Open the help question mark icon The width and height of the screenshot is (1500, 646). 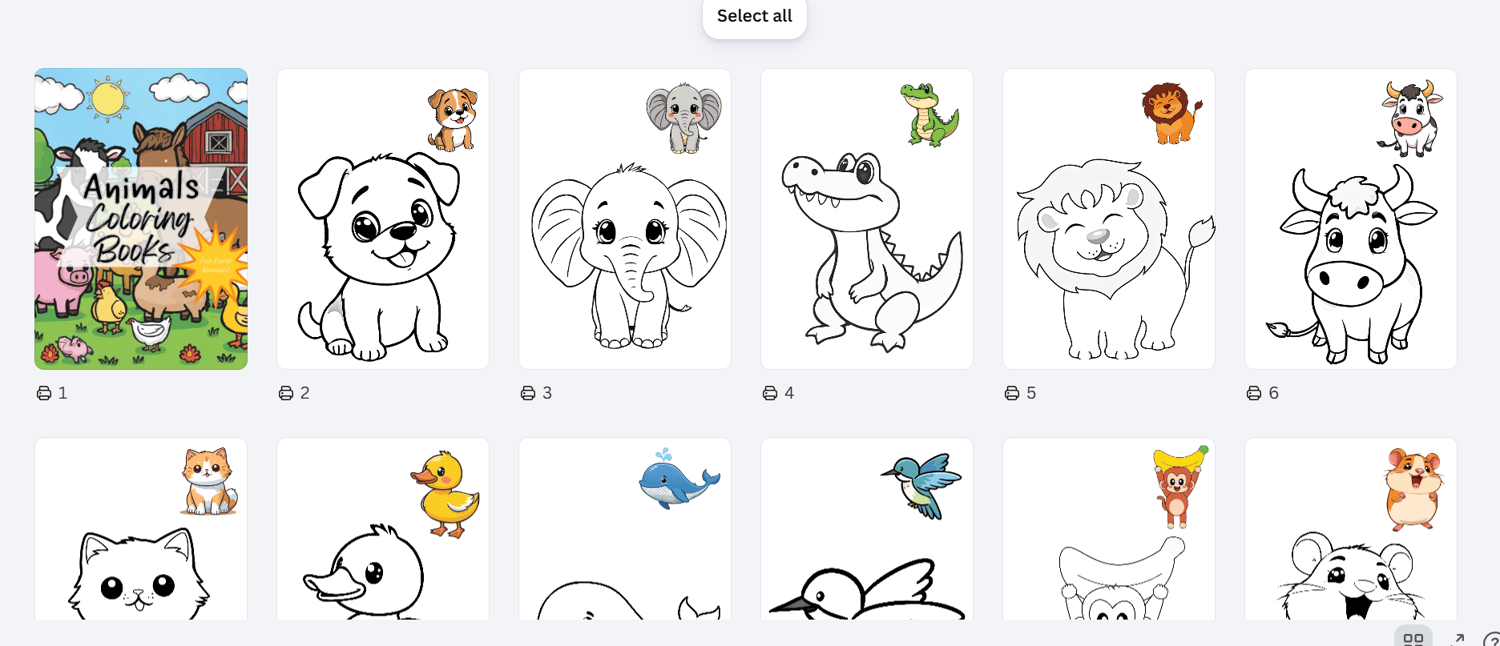1492,640
